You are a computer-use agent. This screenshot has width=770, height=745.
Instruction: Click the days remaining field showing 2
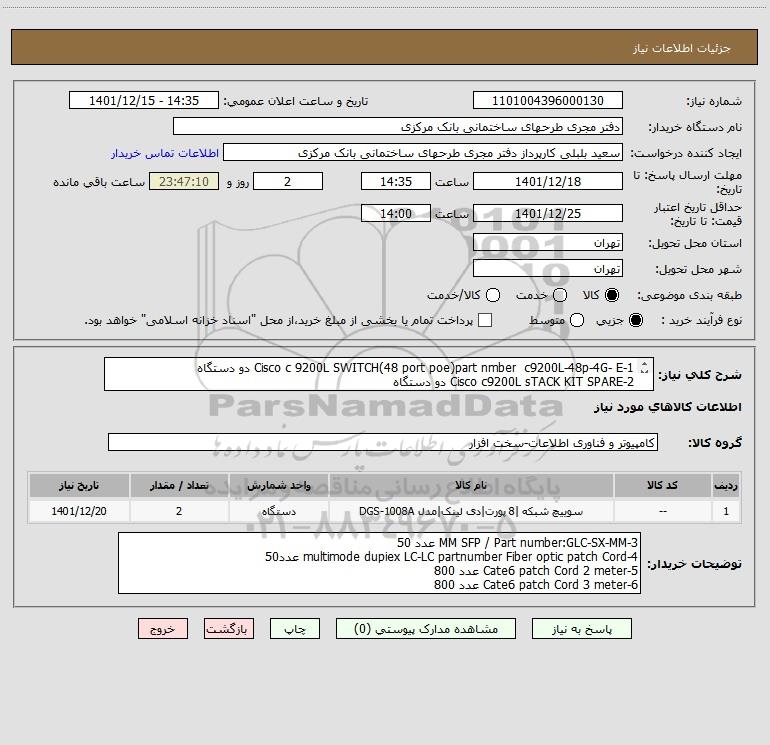288,181
